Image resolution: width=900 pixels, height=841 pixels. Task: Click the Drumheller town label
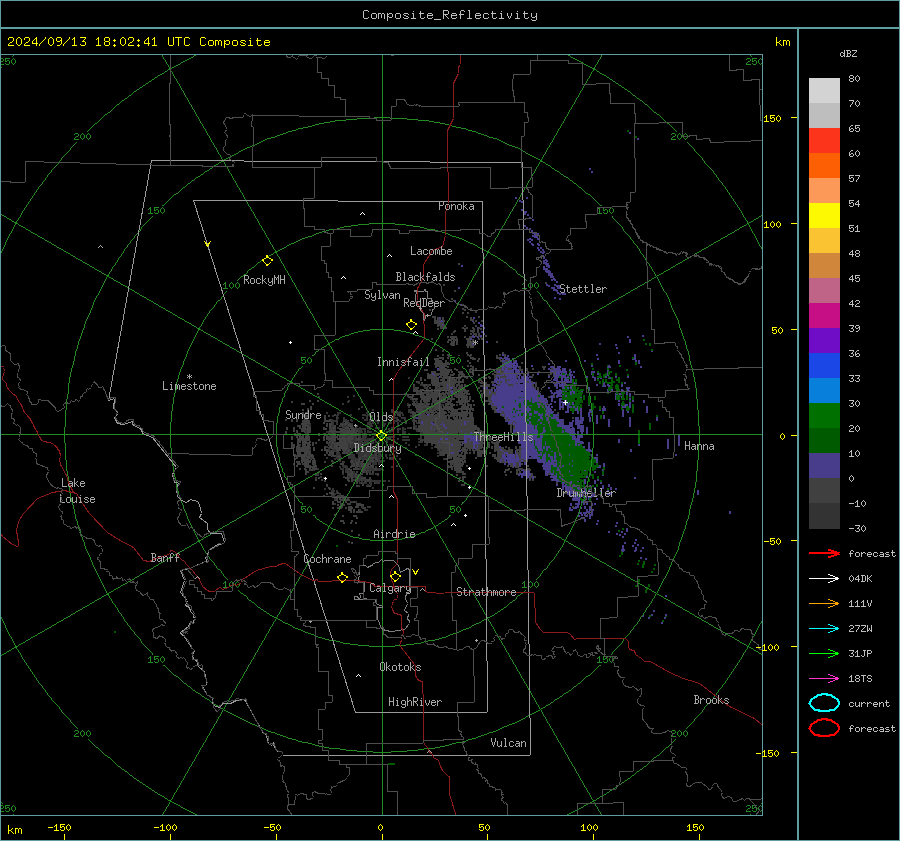586,493
